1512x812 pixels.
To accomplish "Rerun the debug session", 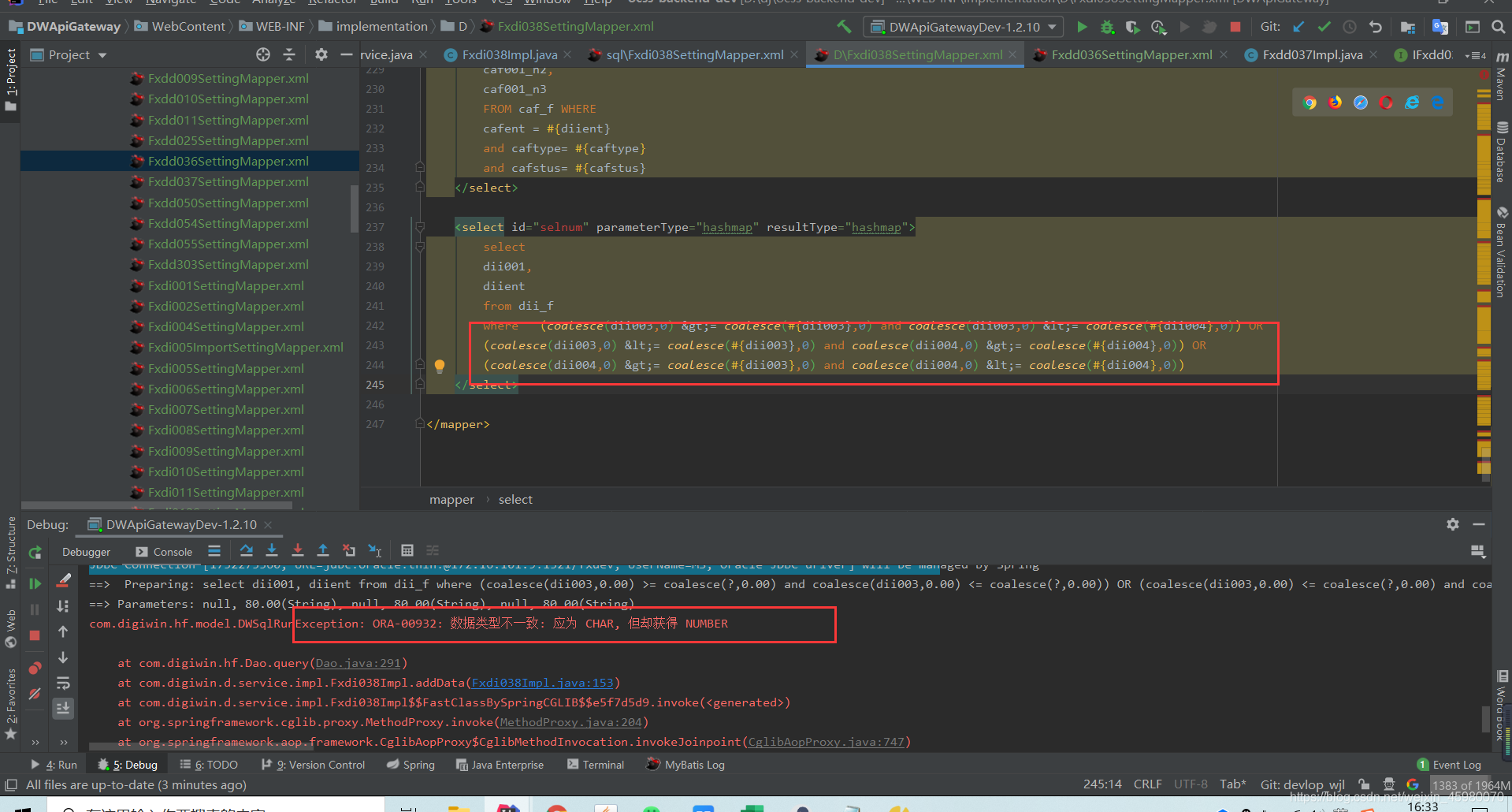I will 35,553.
